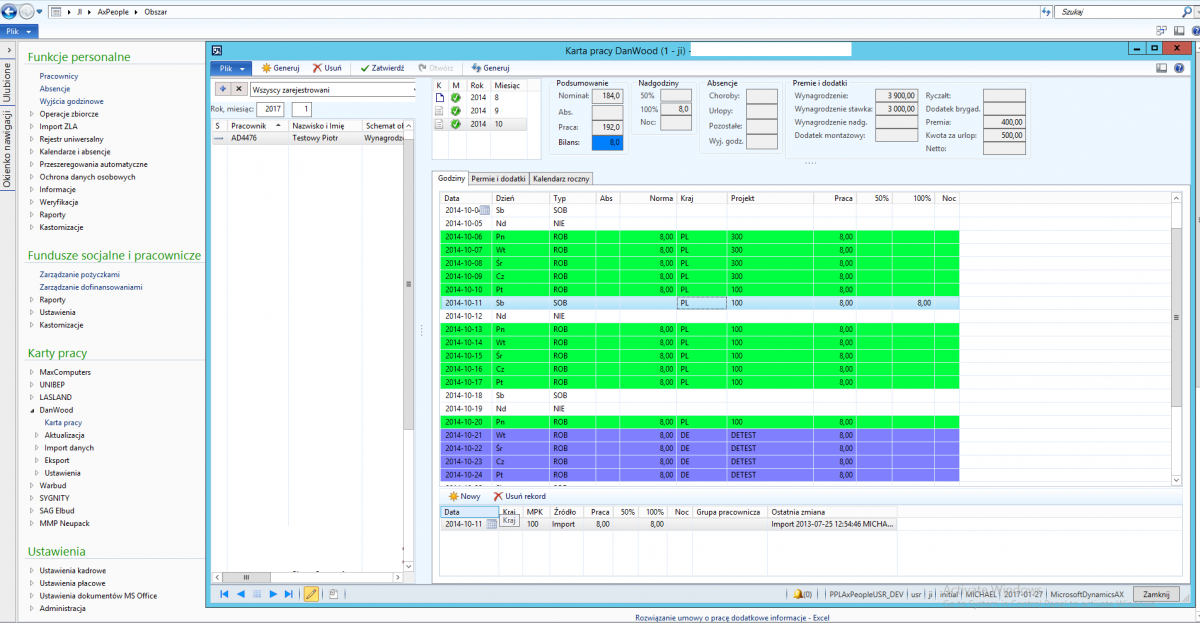Click the notification bell in status bar
The height and width of the screenshot is (623, 1200).
click(x=798, y=594)
